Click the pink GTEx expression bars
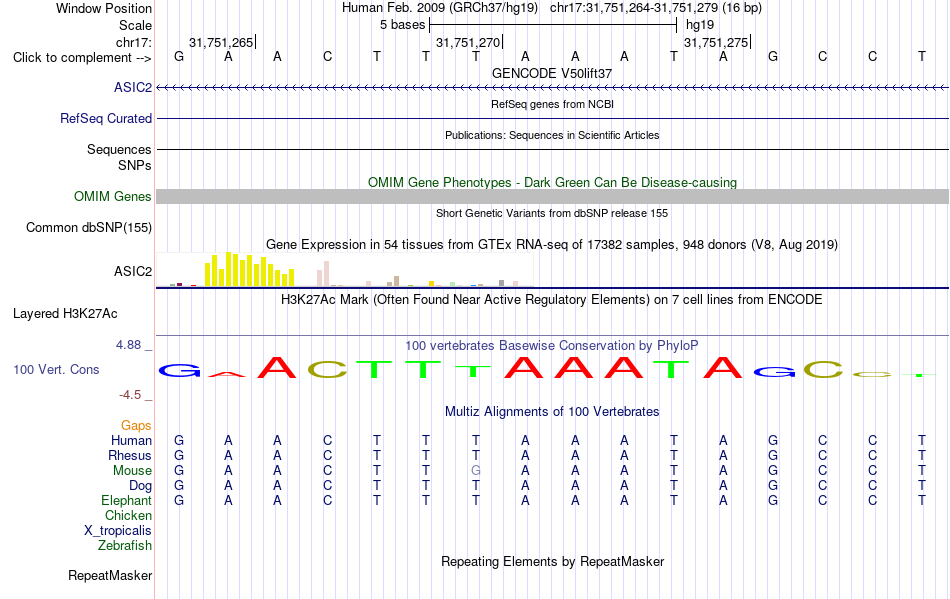The width and height of the screenshot is (950, 599). pos(324,274)
